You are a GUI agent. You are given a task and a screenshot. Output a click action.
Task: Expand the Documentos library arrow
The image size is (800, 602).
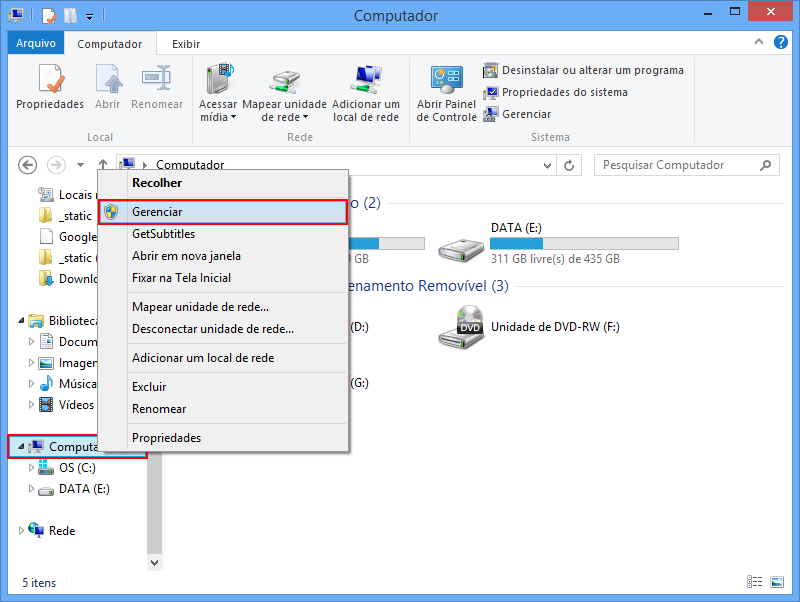31,341
